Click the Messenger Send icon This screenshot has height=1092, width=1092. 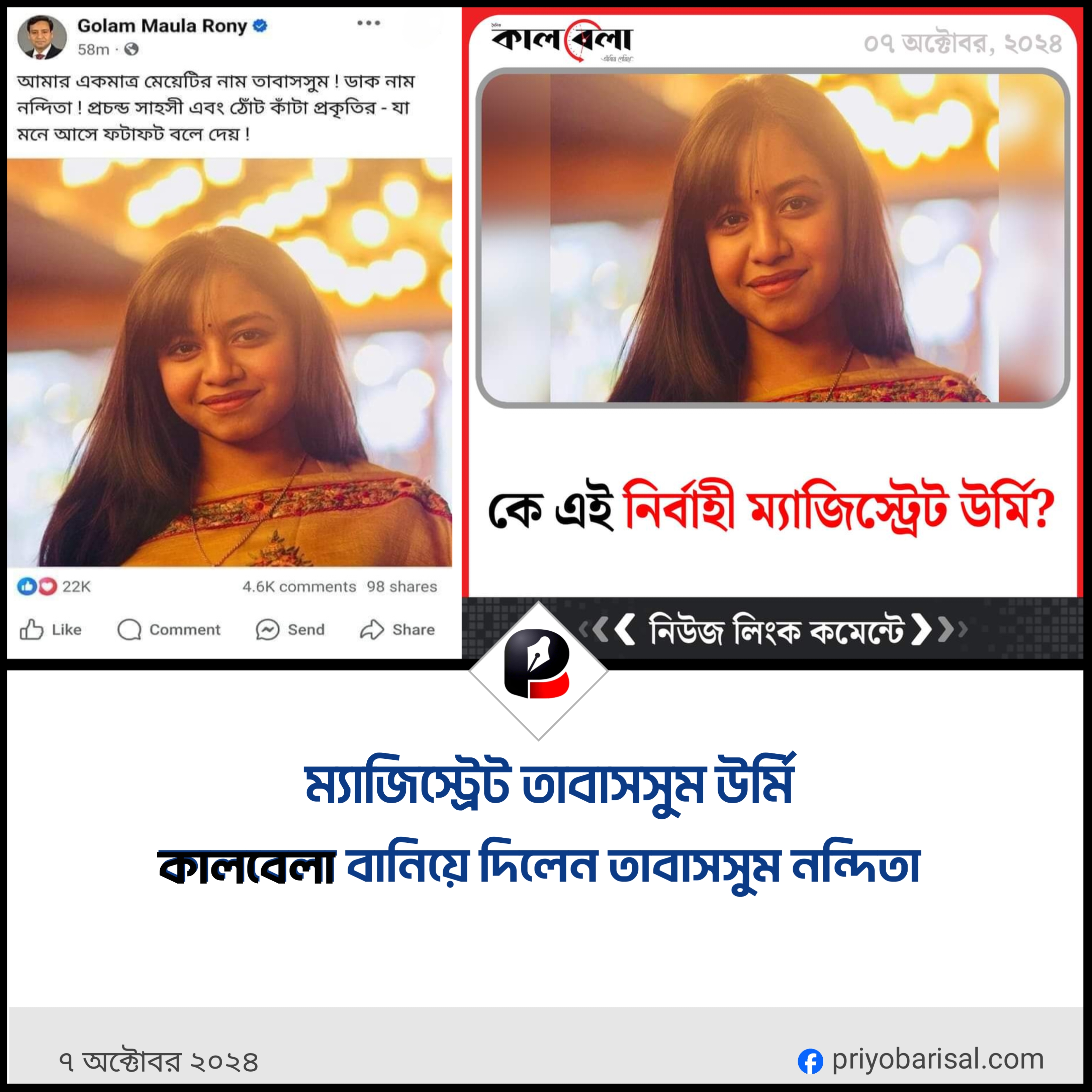tap(267, 629)
